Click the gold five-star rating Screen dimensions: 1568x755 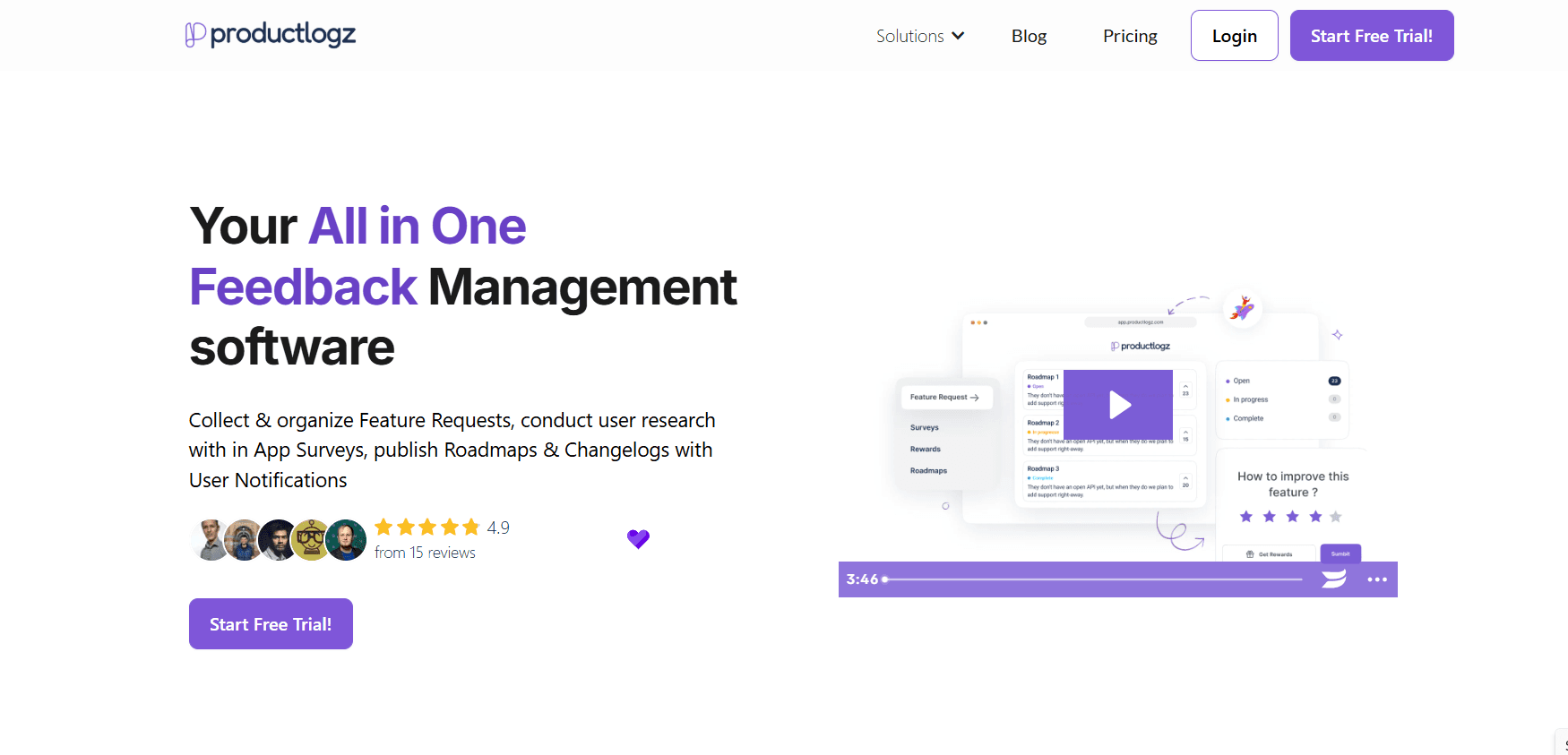point(427,528)
